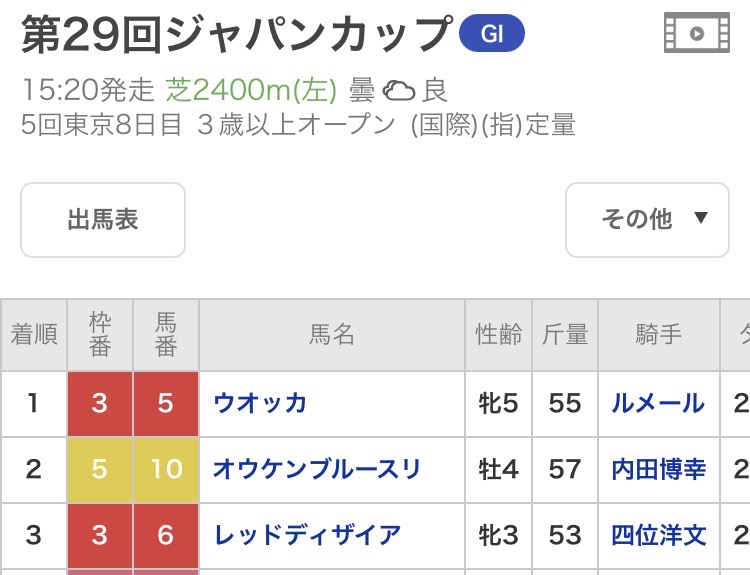Viewport: 750px width, 575px height.
Task: View jockey ルメール profile
Action: click(658, 403)
